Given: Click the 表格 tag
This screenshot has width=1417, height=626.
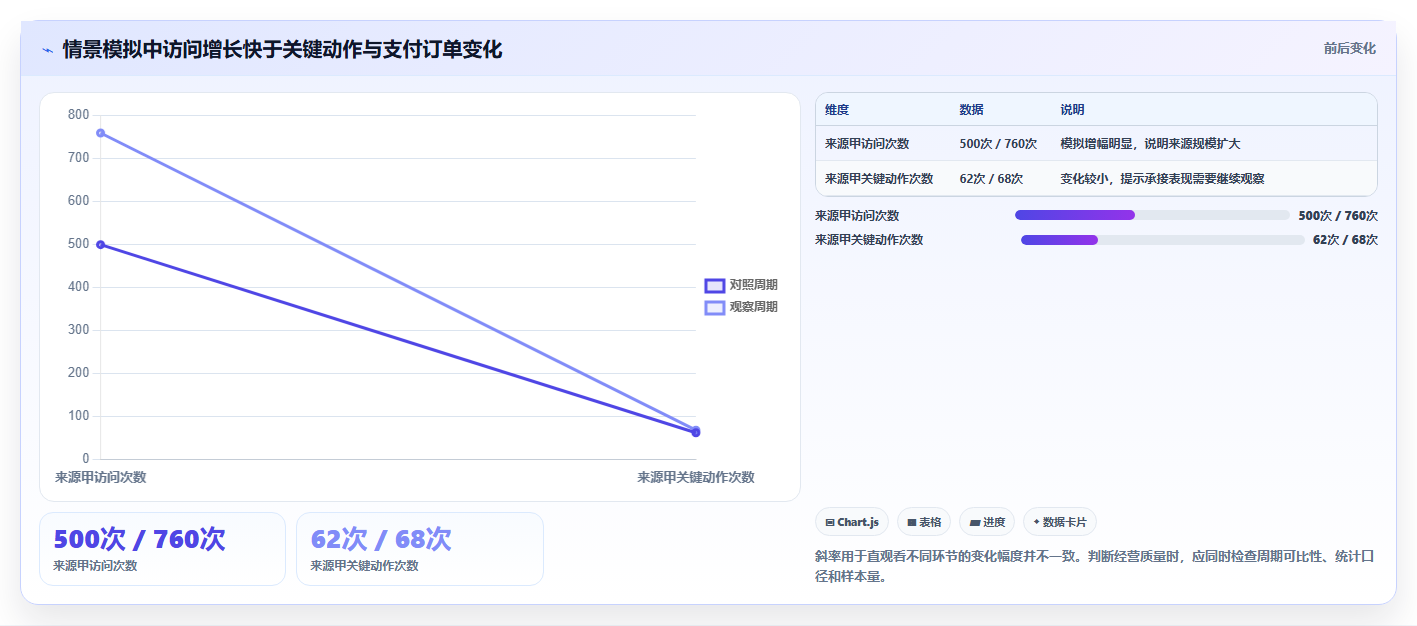Looking at the screenshot, I should (924, 522).
